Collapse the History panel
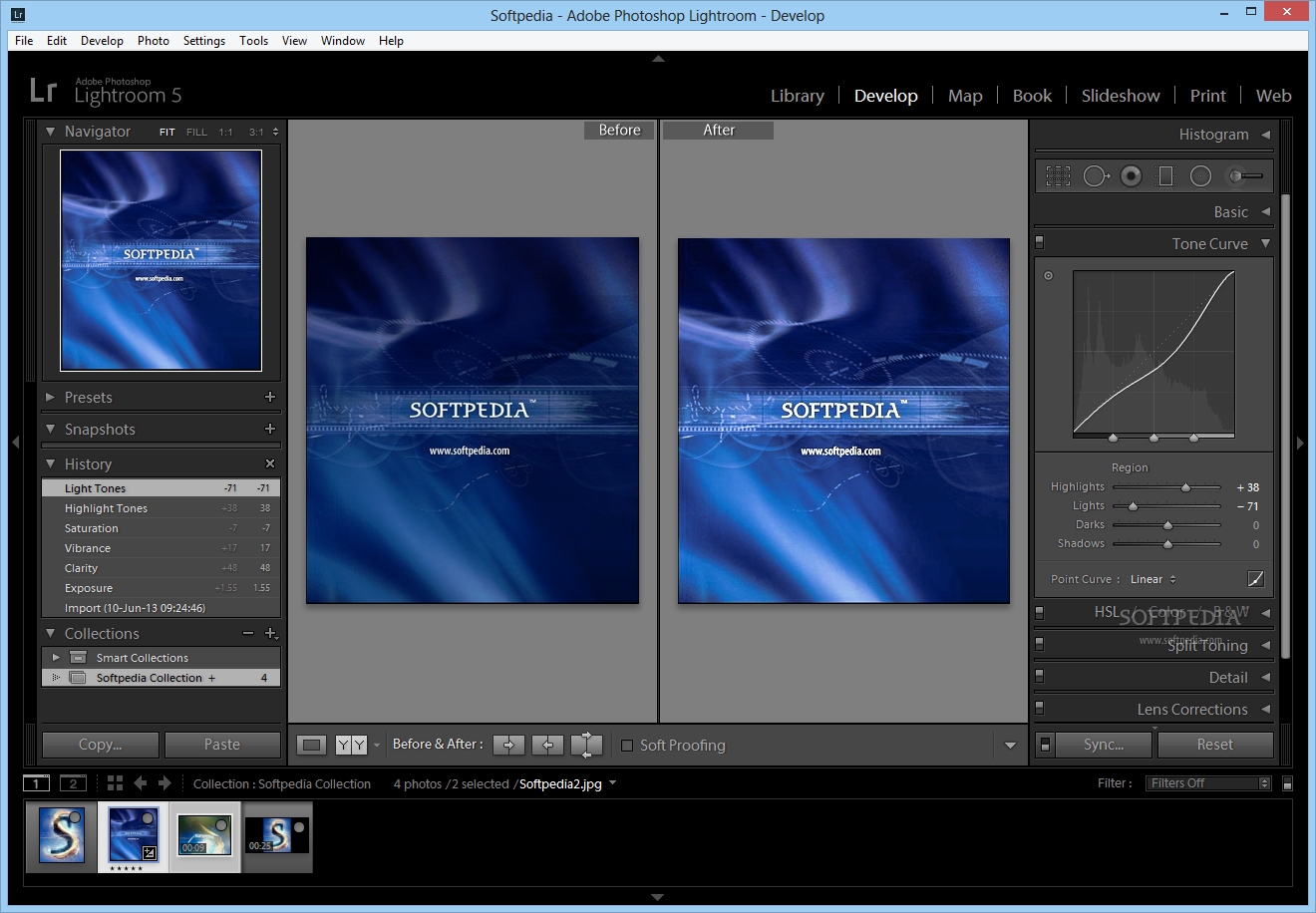This screenshot has width=1316, height=913. click(50, 463)
